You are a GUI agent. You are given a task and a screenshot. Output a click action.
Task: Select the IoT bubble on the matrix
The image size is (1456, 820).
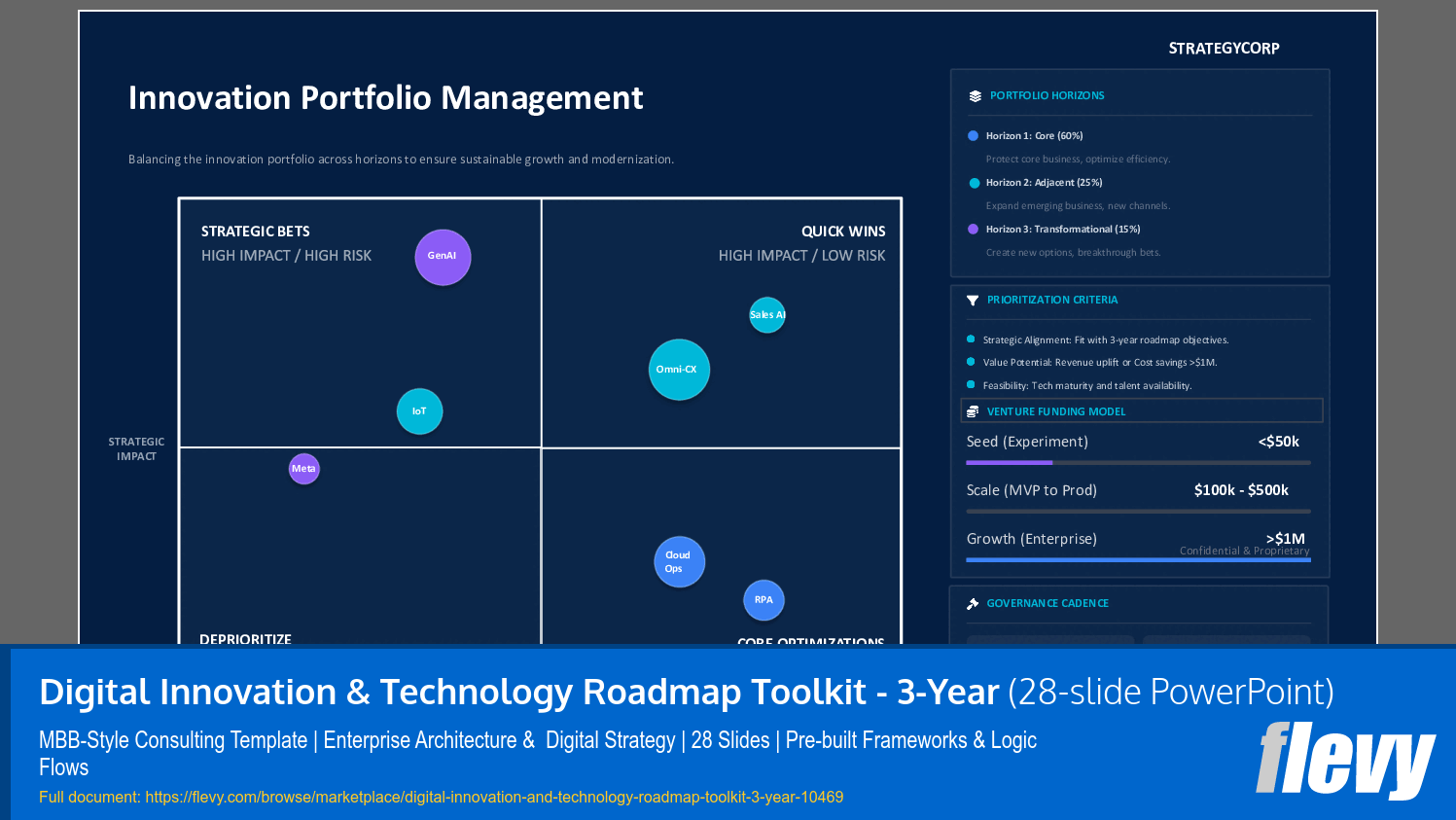click(419, 410)
